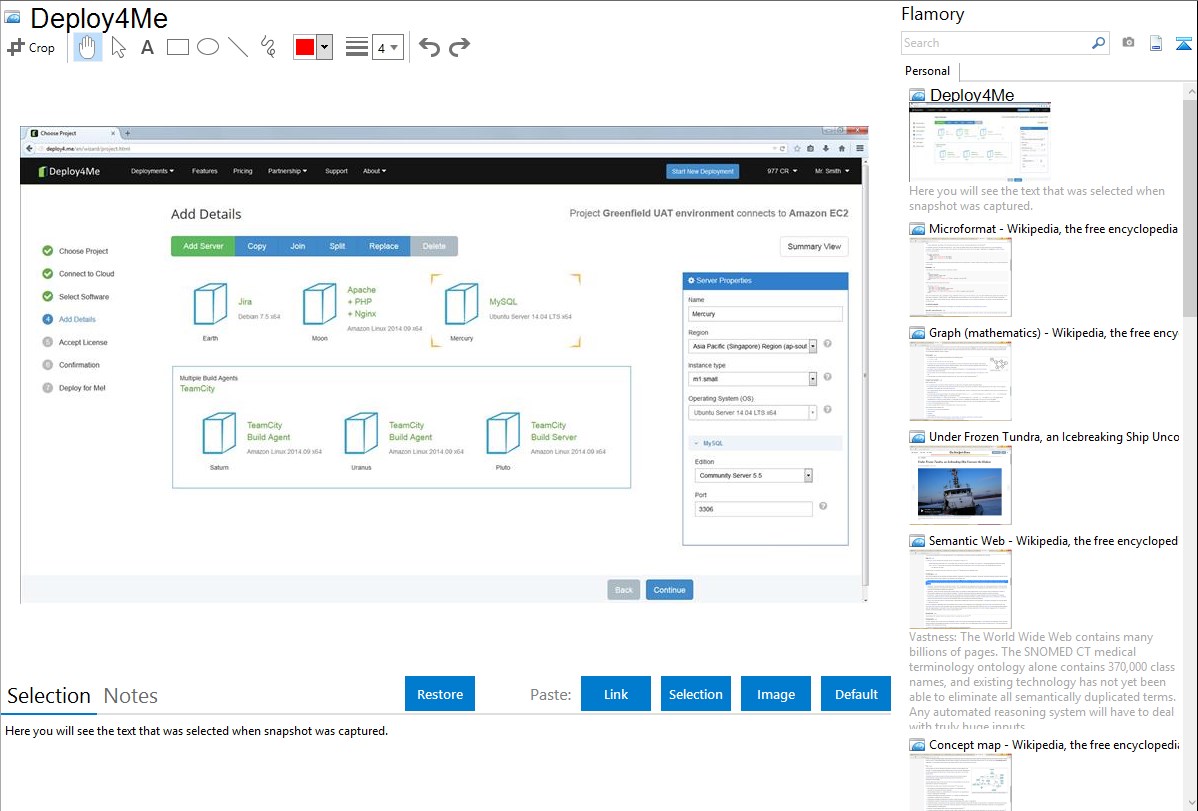Switch to the Personal tab
The width and height of the screenshot is (1198, 811).
pos(928,71)
